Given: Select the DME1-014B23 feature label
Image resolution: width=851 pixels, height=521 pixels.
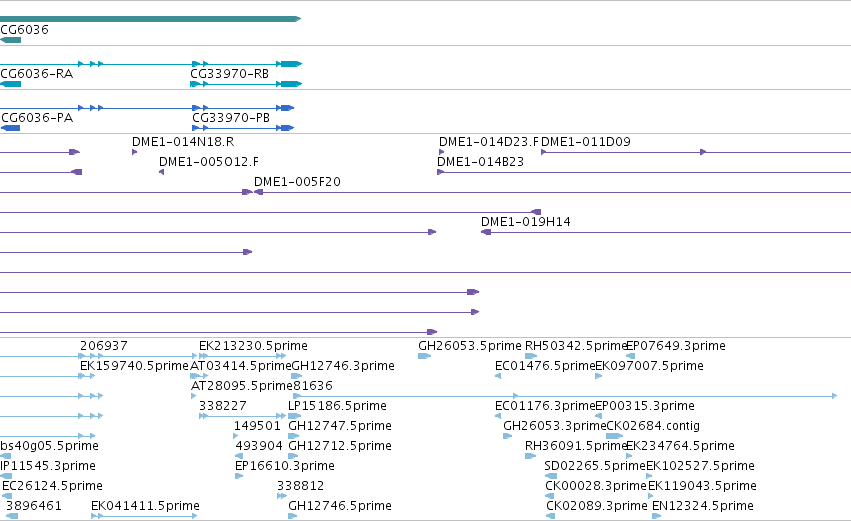Looking at the screenshot, I should click(480, 162).
